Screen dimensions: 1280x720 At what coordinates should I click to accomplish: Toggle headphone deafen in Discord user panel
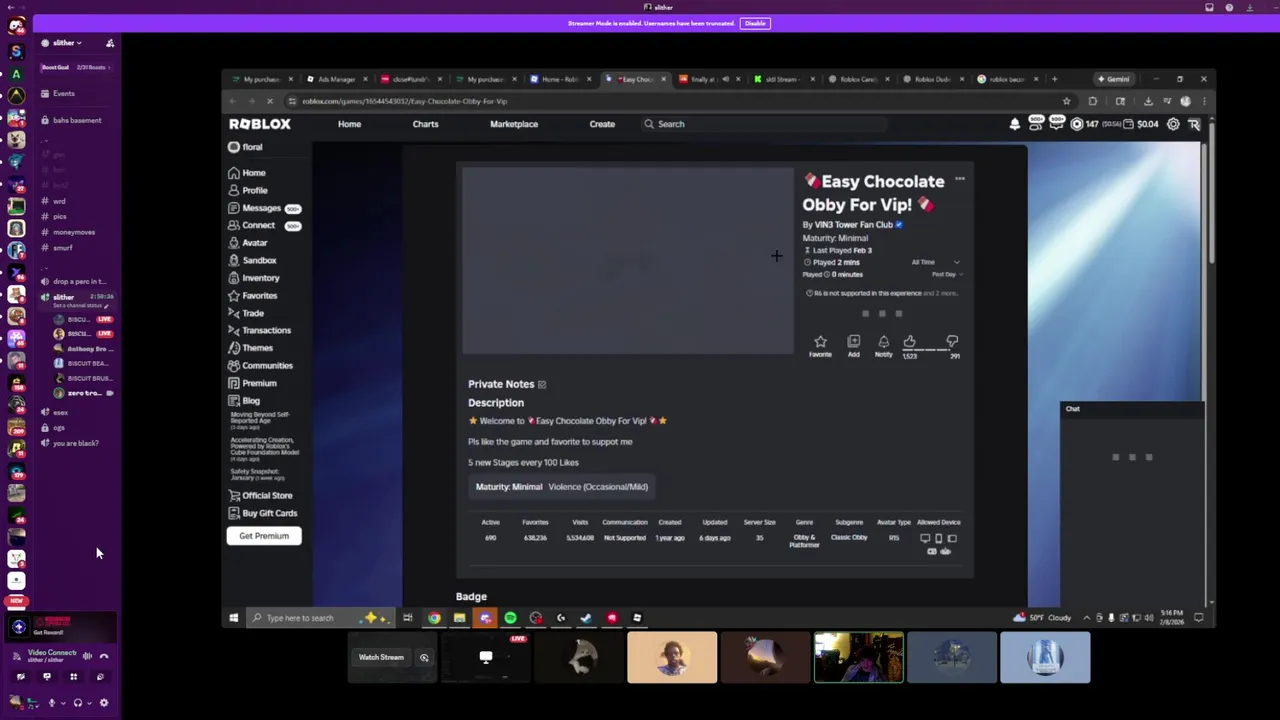pos(77,703)
